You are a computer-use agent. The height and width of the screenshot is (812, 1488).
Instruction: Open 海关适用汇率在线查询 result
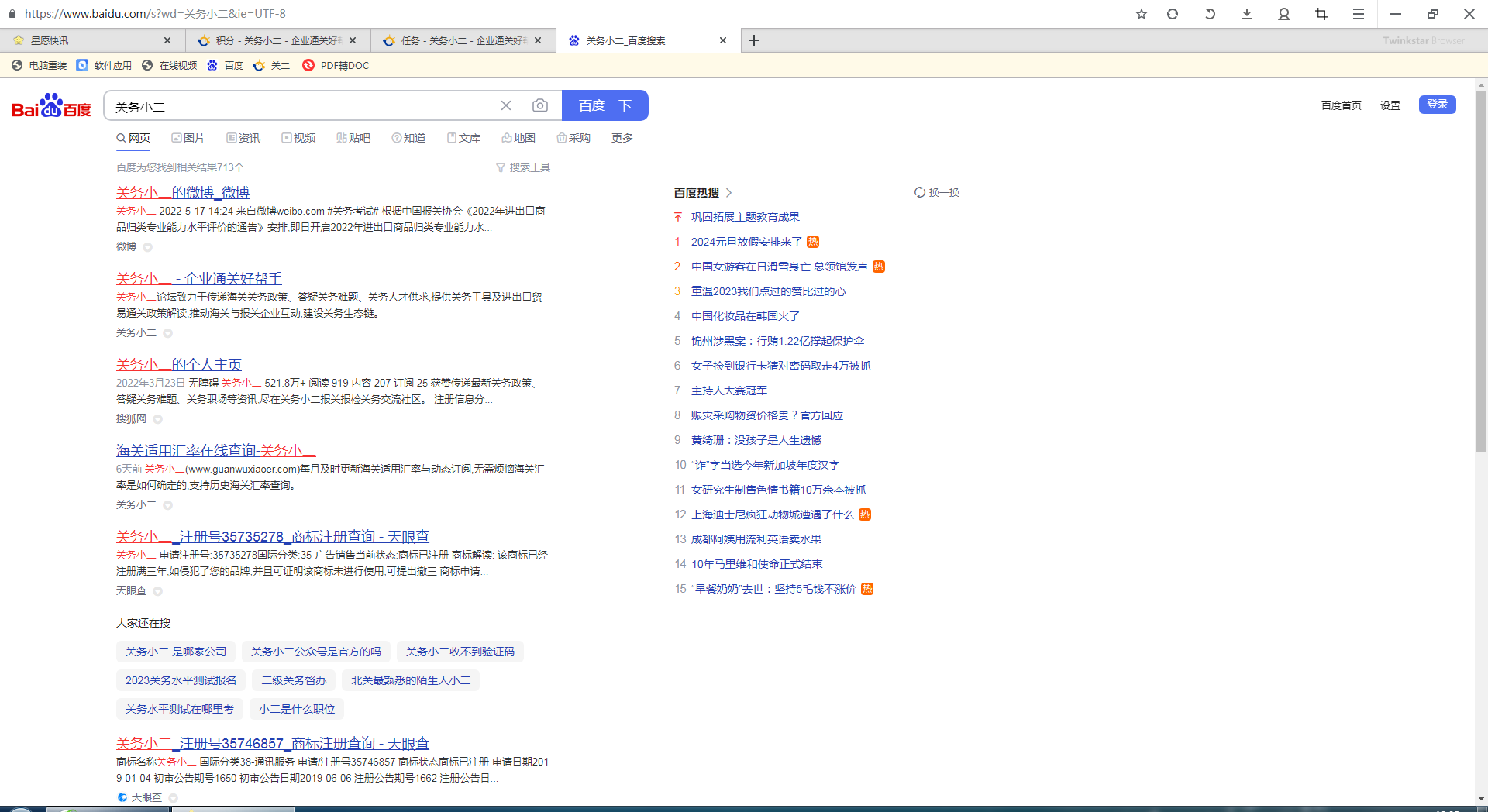coord(216,450)
